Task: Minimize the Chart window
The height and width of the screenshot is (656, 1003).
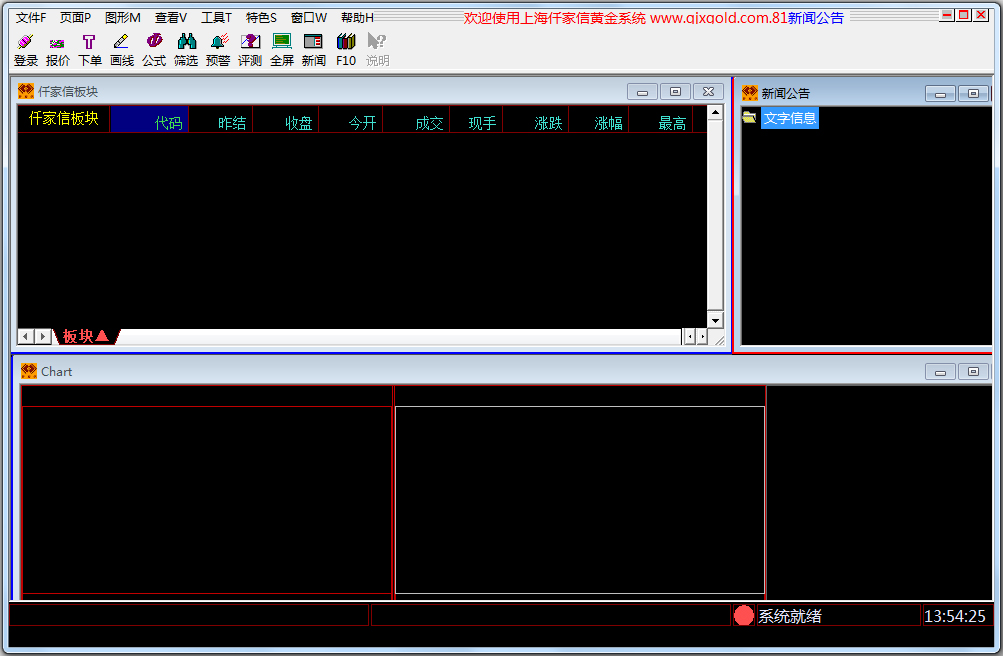Action: click(x=940, y=372)
